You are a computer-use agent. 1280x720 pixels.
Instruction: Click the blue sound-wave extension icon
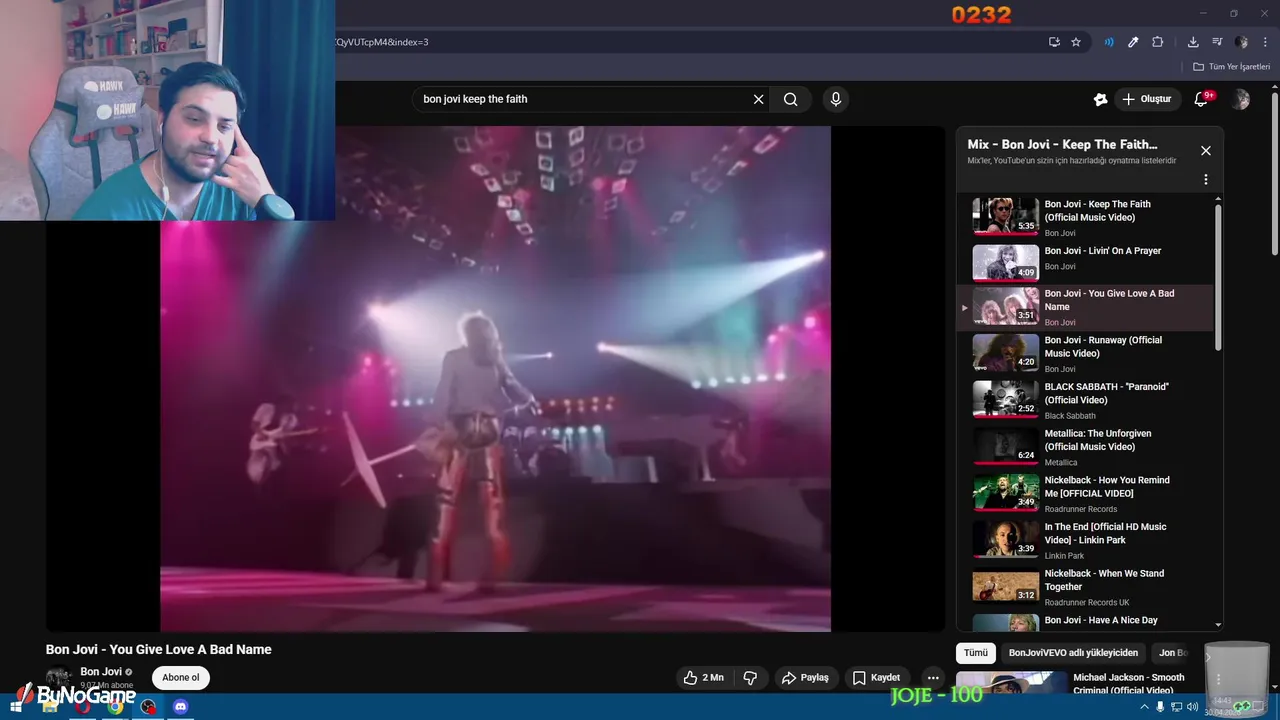click(x=1109, y=42)
